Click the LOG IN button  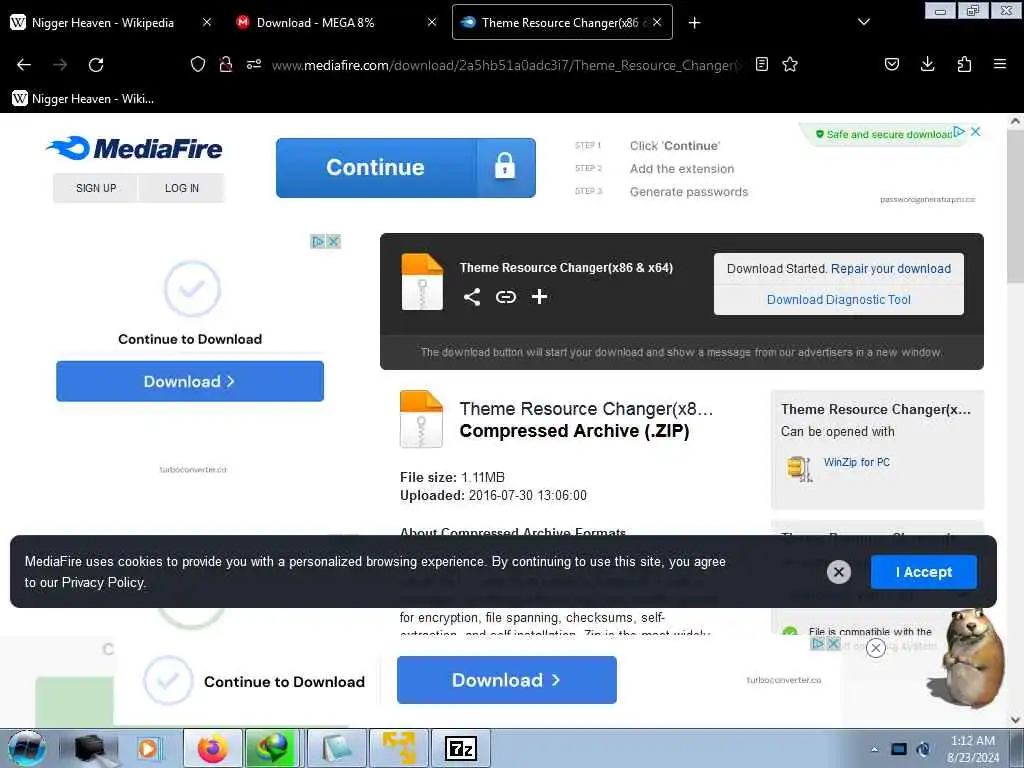182,188
